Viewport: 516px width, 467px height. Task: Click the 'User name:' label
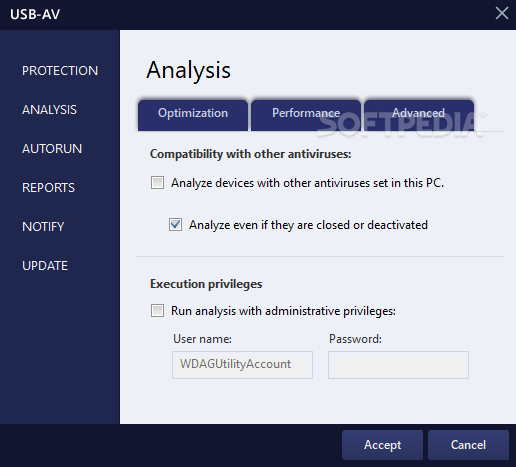[202, 339]
